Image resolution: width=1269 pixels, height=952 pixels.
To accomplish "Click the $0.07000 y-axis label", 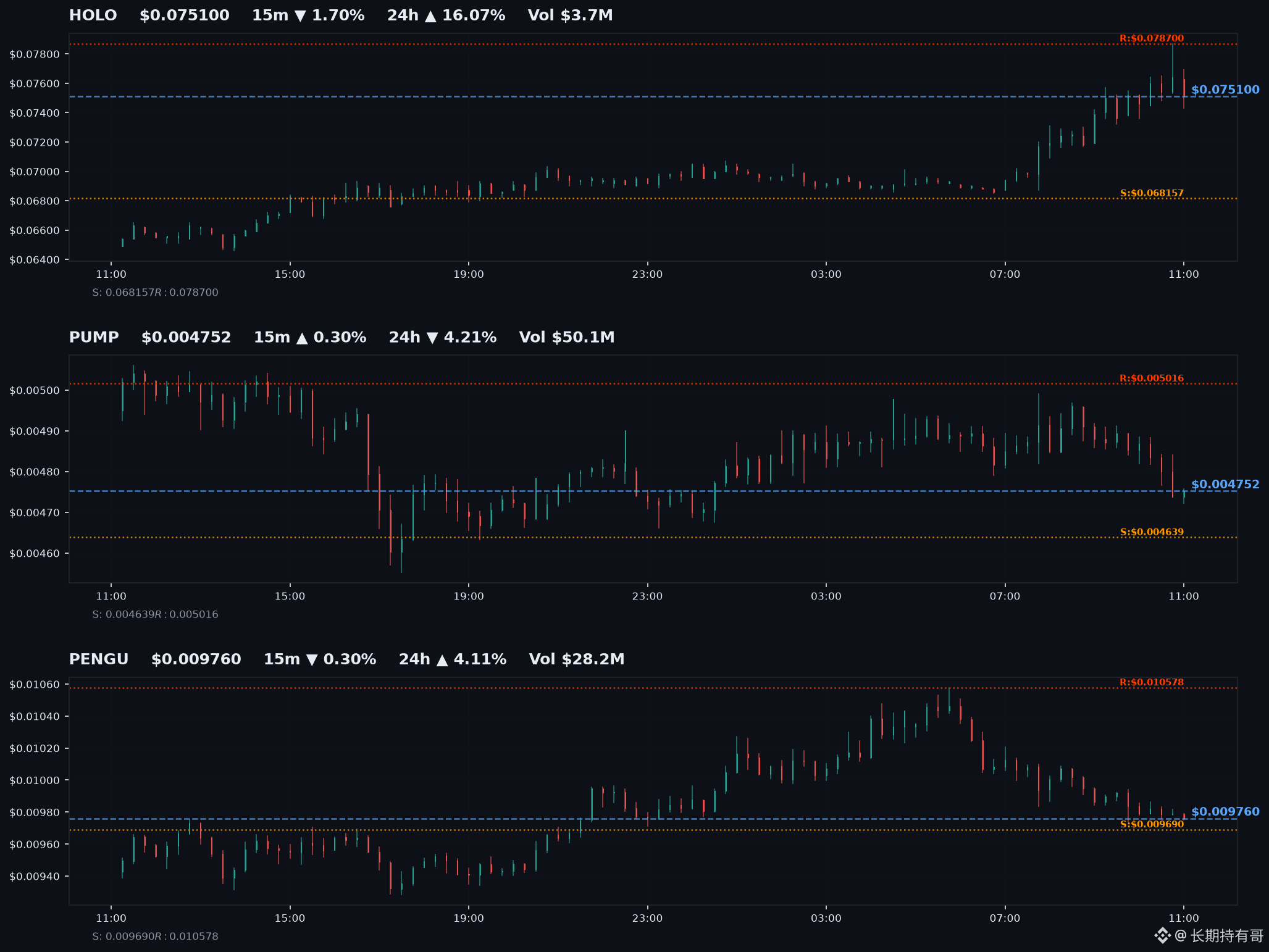I will (x=35, y=172).
